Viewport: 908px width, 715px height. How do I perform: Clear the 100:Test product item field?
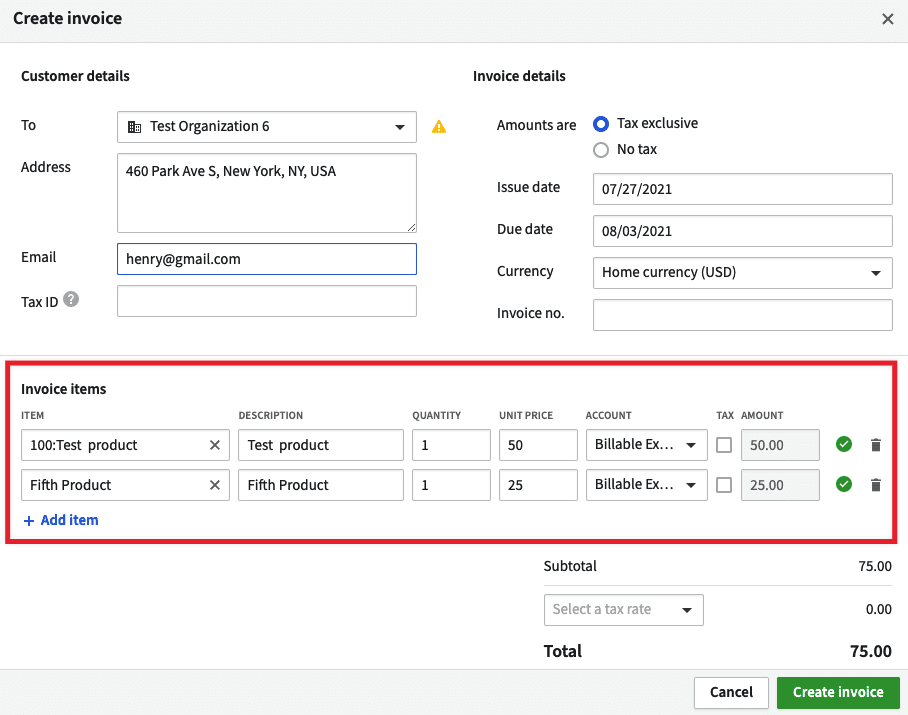pyautogui.click(x=214, y=445)
